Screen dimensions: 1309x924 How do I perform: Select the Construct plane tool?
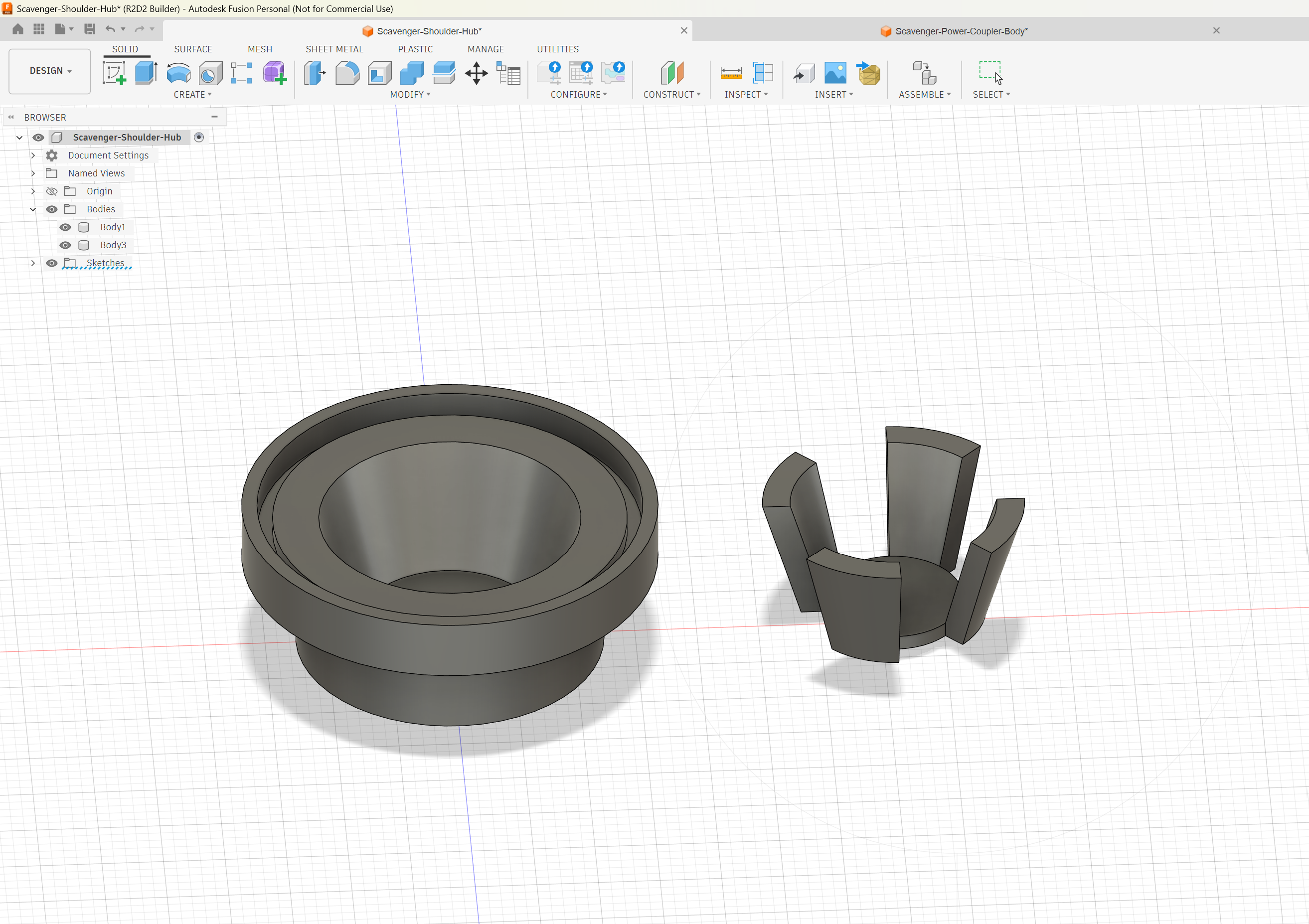tap(672, 73)
